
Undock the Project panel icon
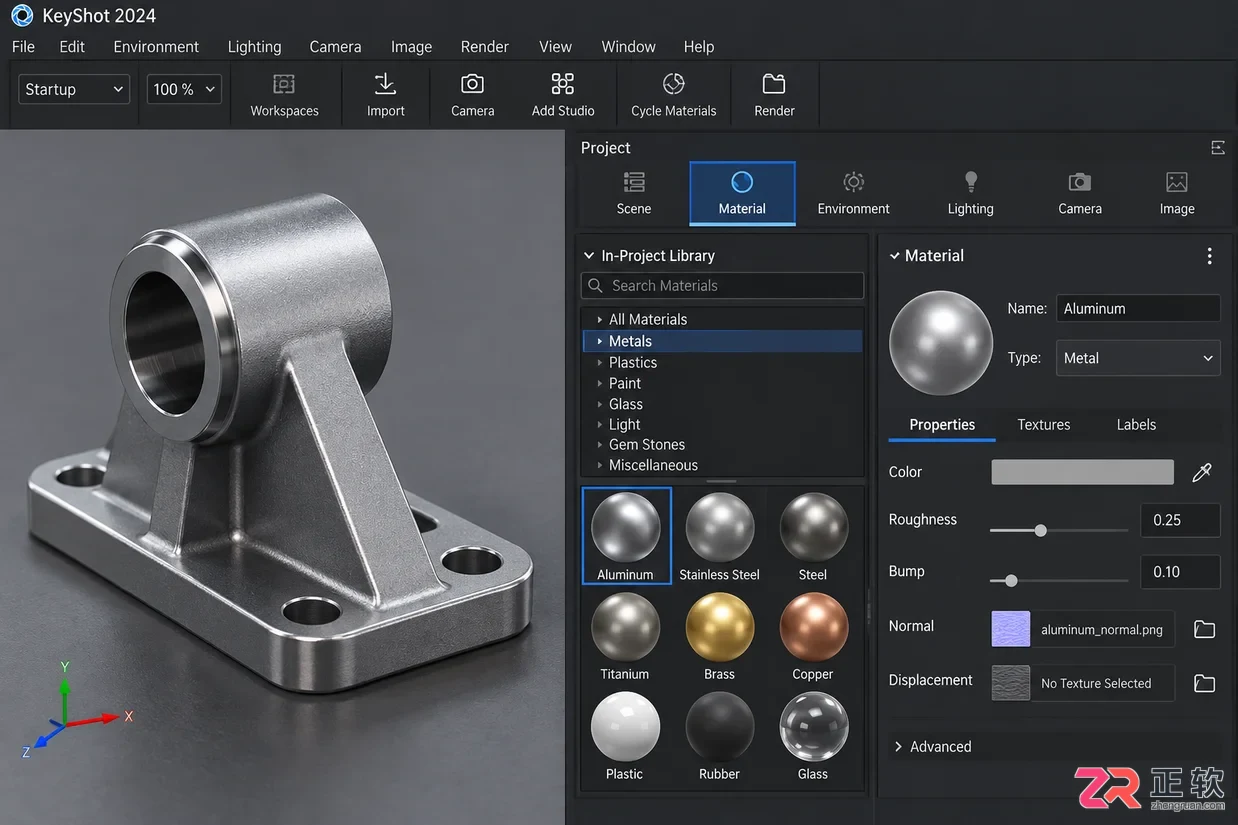(x=1217, y=148)
